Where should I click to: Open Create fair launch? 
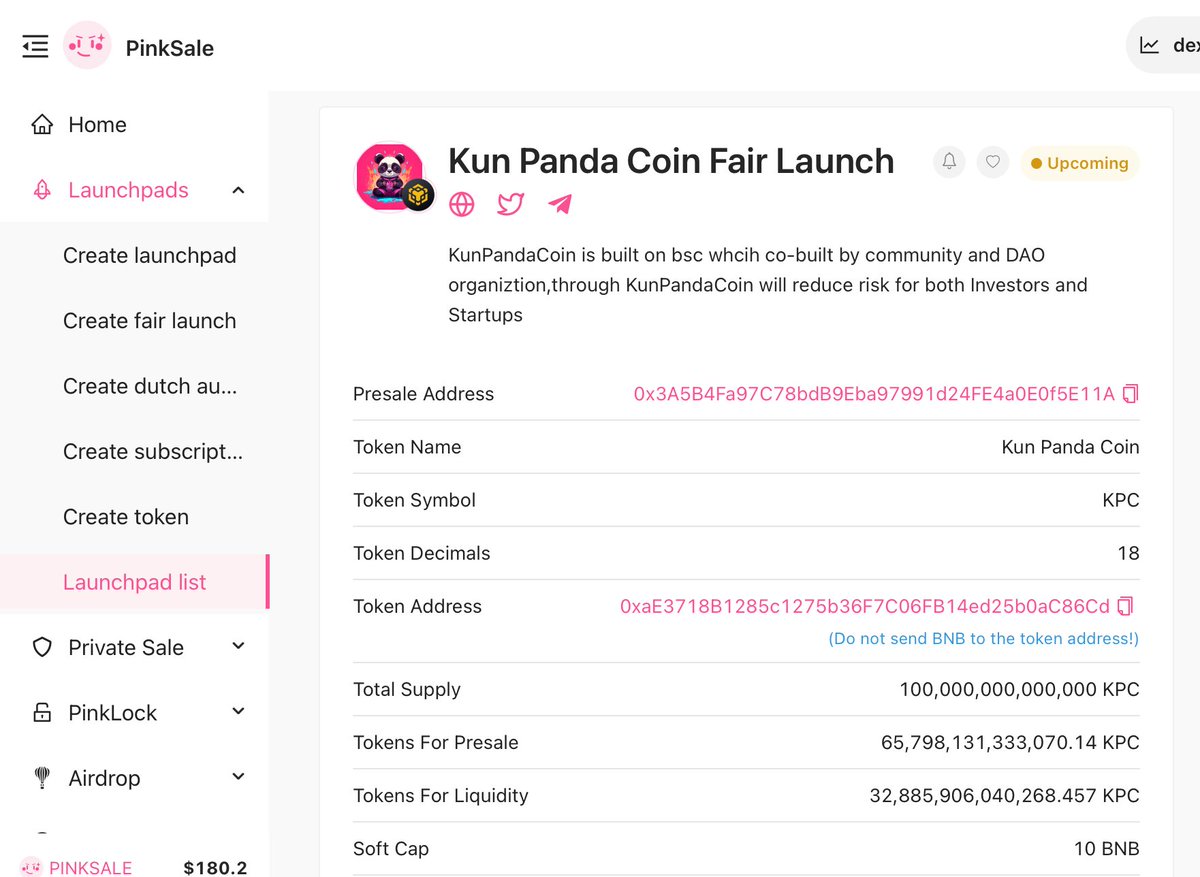pyautogui.click(x=150, y=321)
